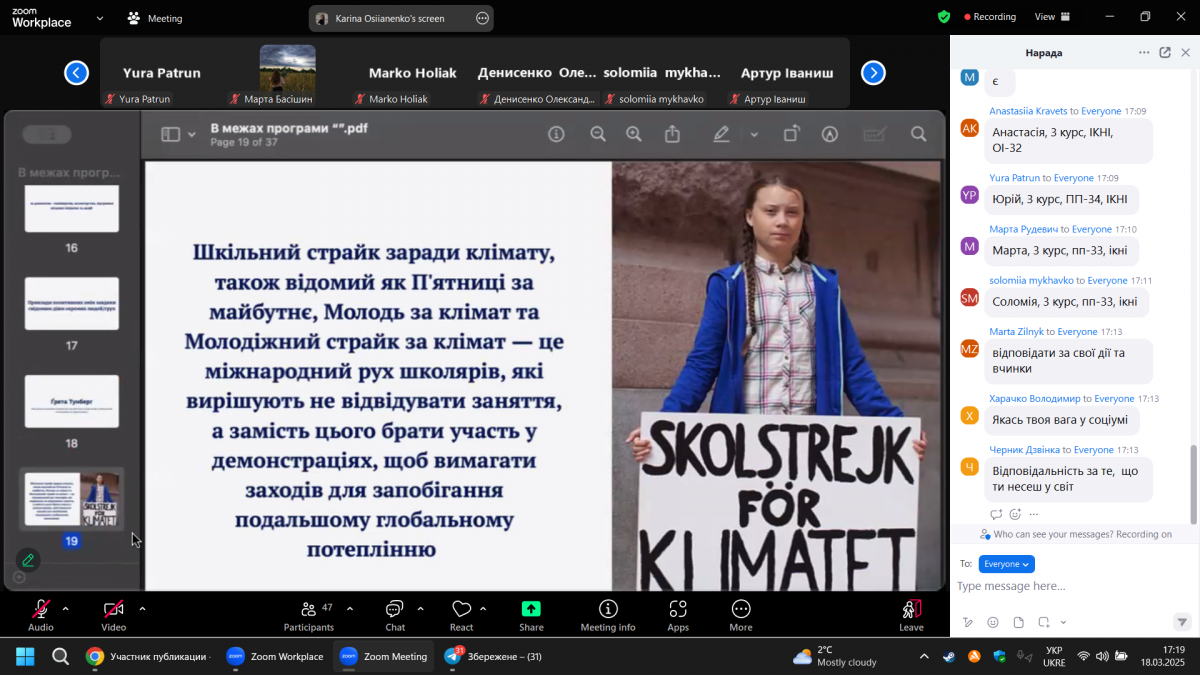Click the file attachment icon in chat
The width and height of the screenshot is (1200, 675).
(1017, 621)
